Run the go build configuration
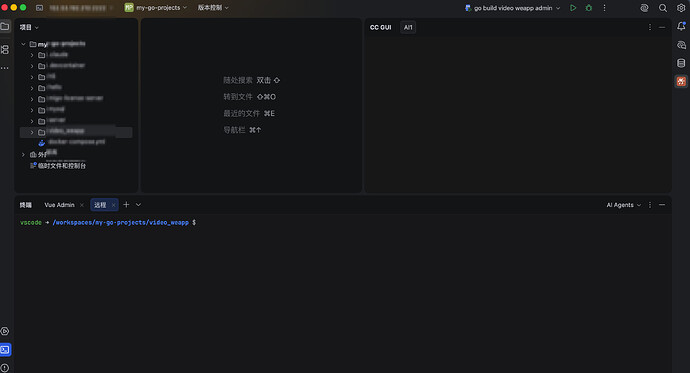 tap(573, 8)
